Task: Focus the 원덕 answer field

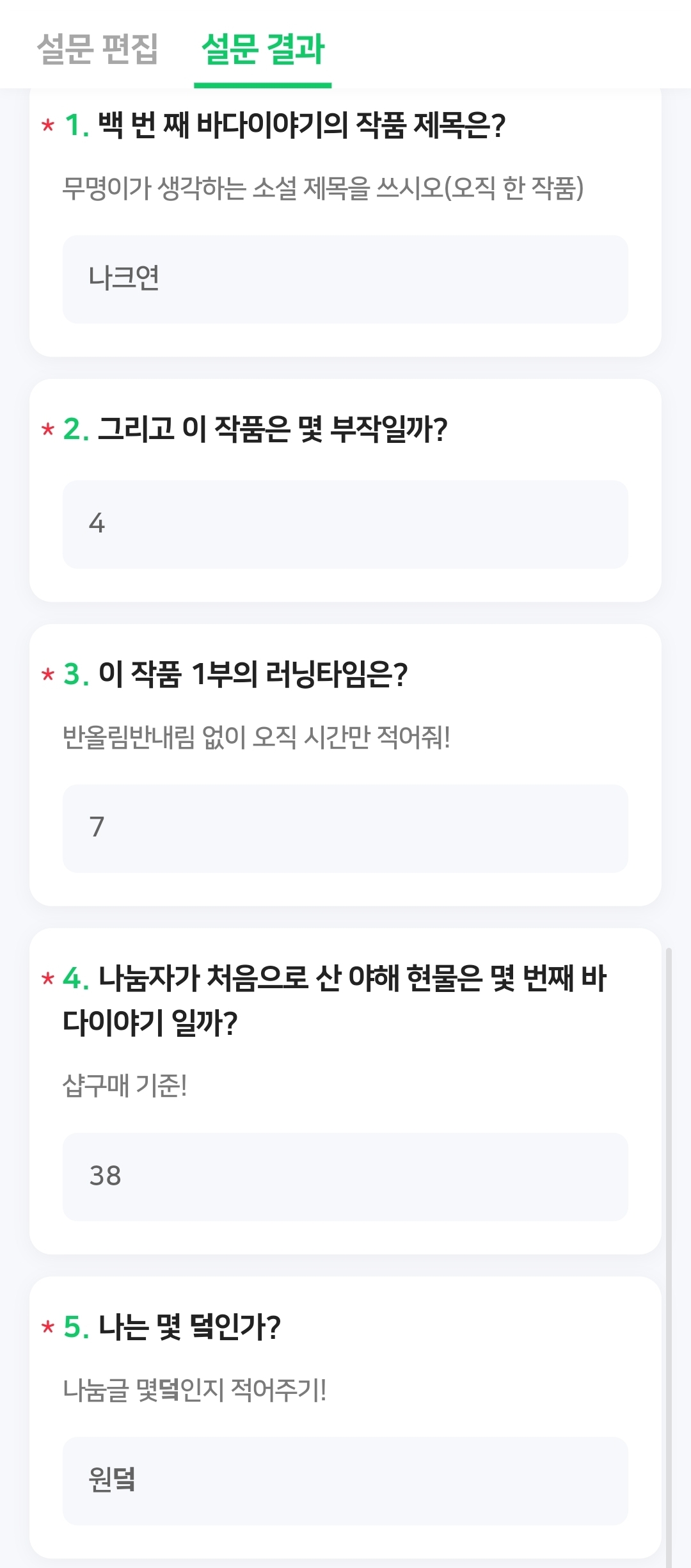Action: [345, 1480]
